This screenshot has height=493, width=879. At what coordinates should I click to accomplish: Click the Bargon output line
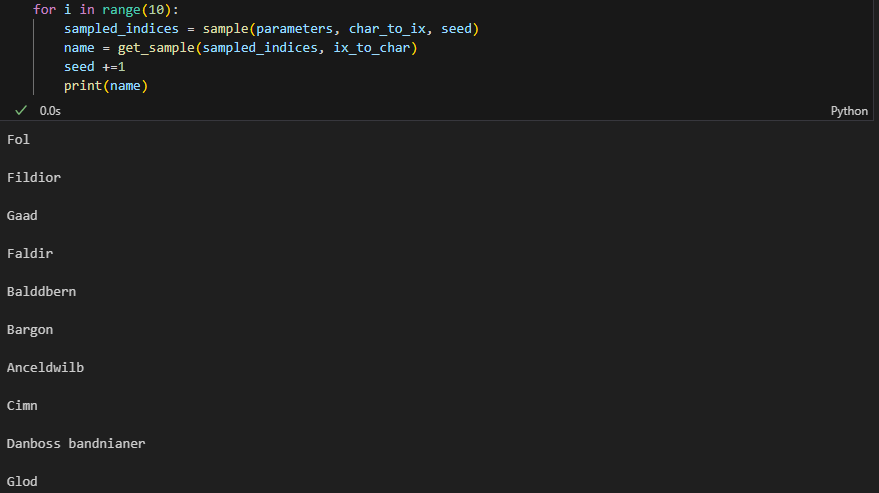[30, 330]
